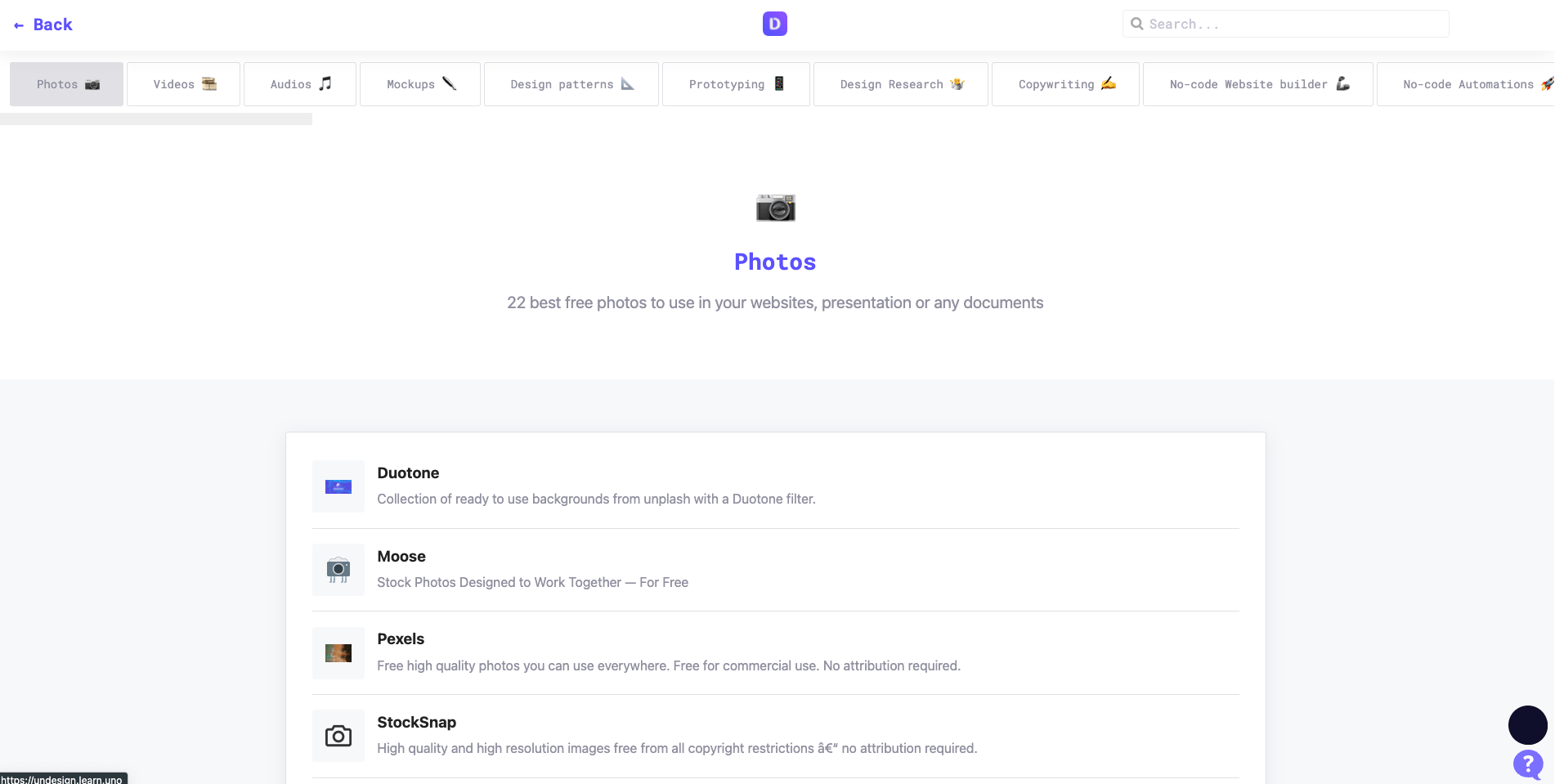Click the large camera icon above Photos heading
Viewport: 1555px width, 784px height.
(776, 208)
